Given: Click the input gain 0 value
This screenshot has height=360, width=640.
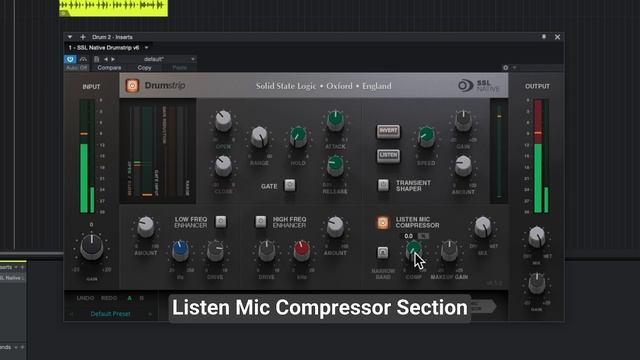Looking at the screenshot, I should tap(91, 224).
